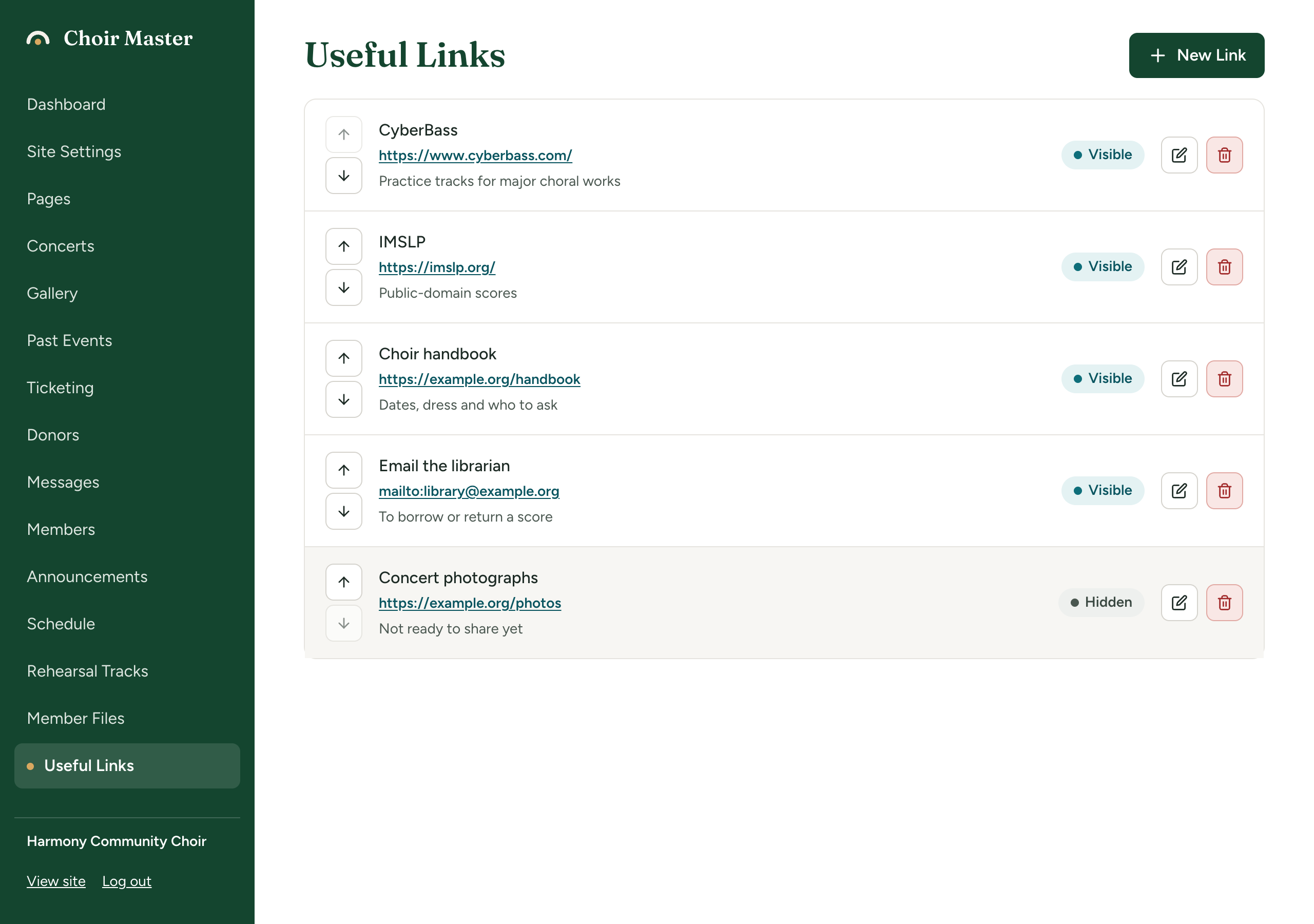Delete the CyberBass link
The image size is (1314, 924).
(x=1224, y=155)
